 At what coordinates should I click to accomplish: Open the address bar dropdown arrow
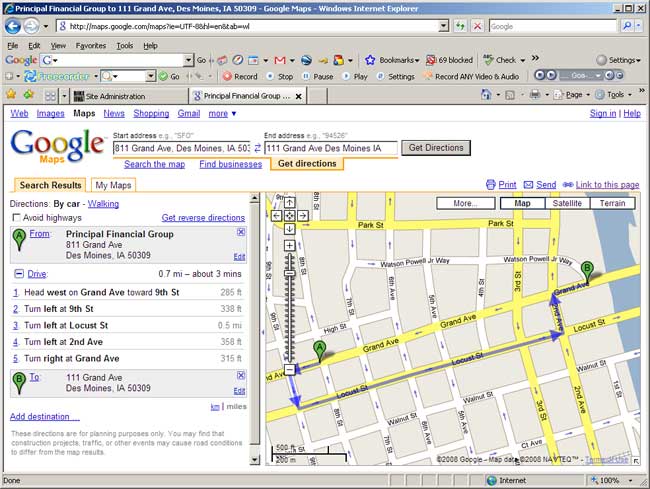pos(444,26)
